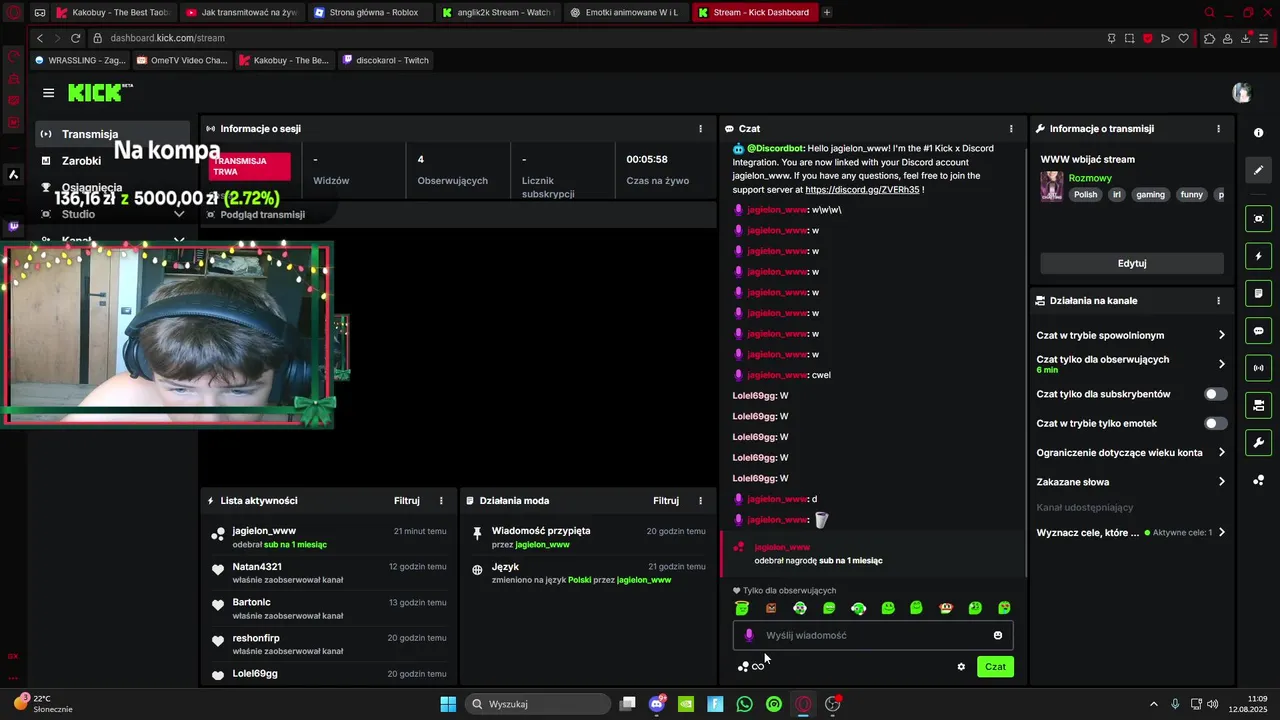1280x720 pixels.
Task: Toggle the chat bubble widget icon
Action: (x=1258, y=331)
